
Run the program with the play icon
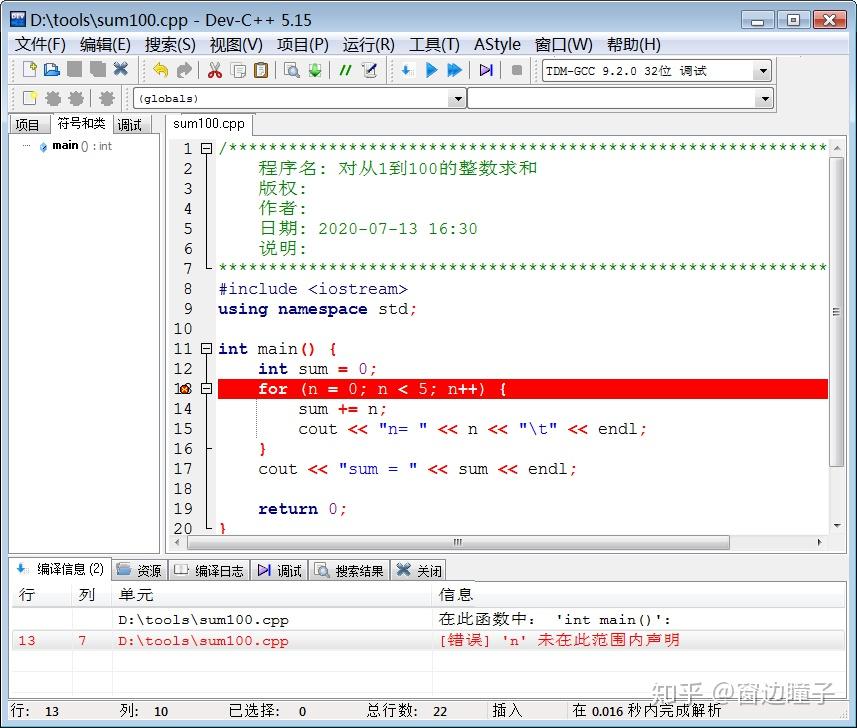tap(431, 70)
